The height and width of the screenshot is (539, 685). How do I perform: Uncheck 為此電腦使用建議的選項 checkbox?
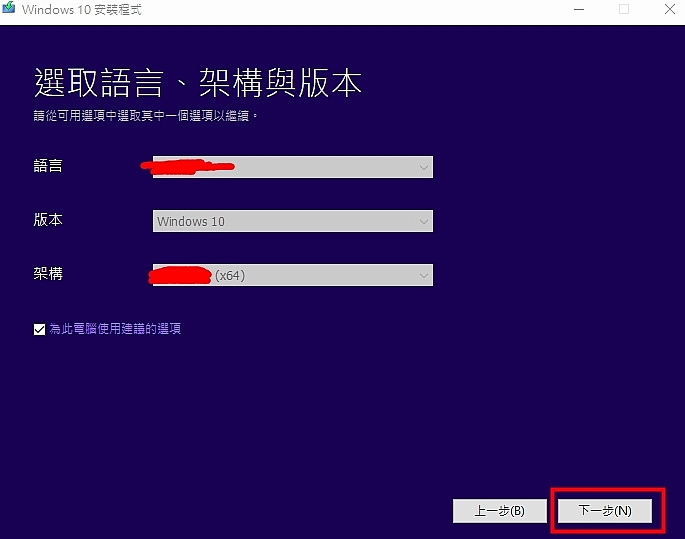(x=39, y=329)
